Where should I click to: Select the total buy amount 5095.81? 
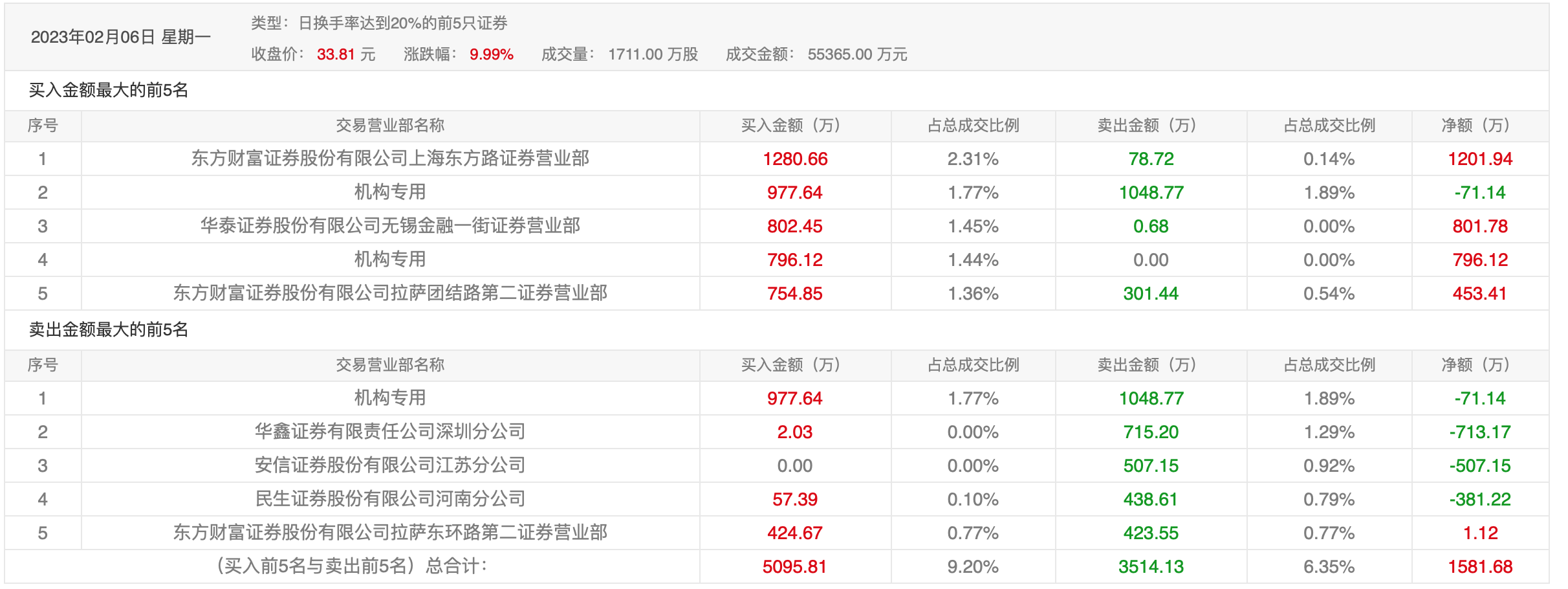pos(794,567)
